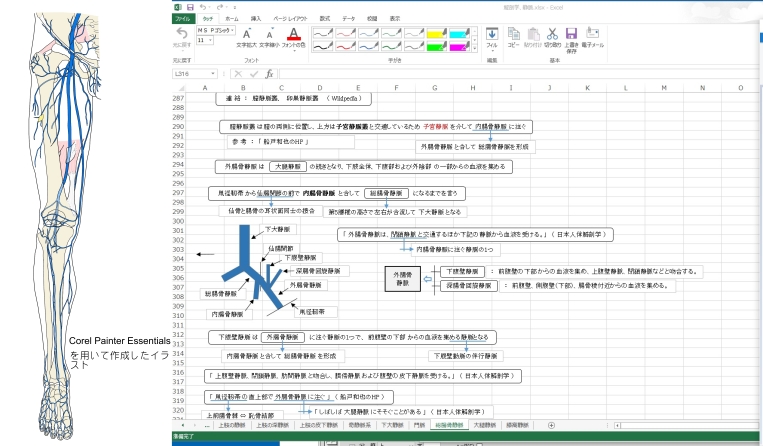This screenshot has width=763, height=446.
Task: Expand the pen gallery more arrow
Action: click(477, 49)
